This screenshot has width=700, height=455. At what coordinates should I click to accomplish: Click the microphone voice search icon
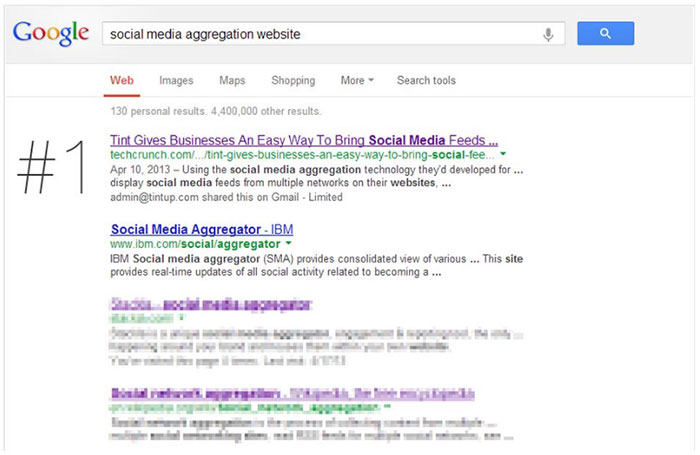click(x=548, y=34)
